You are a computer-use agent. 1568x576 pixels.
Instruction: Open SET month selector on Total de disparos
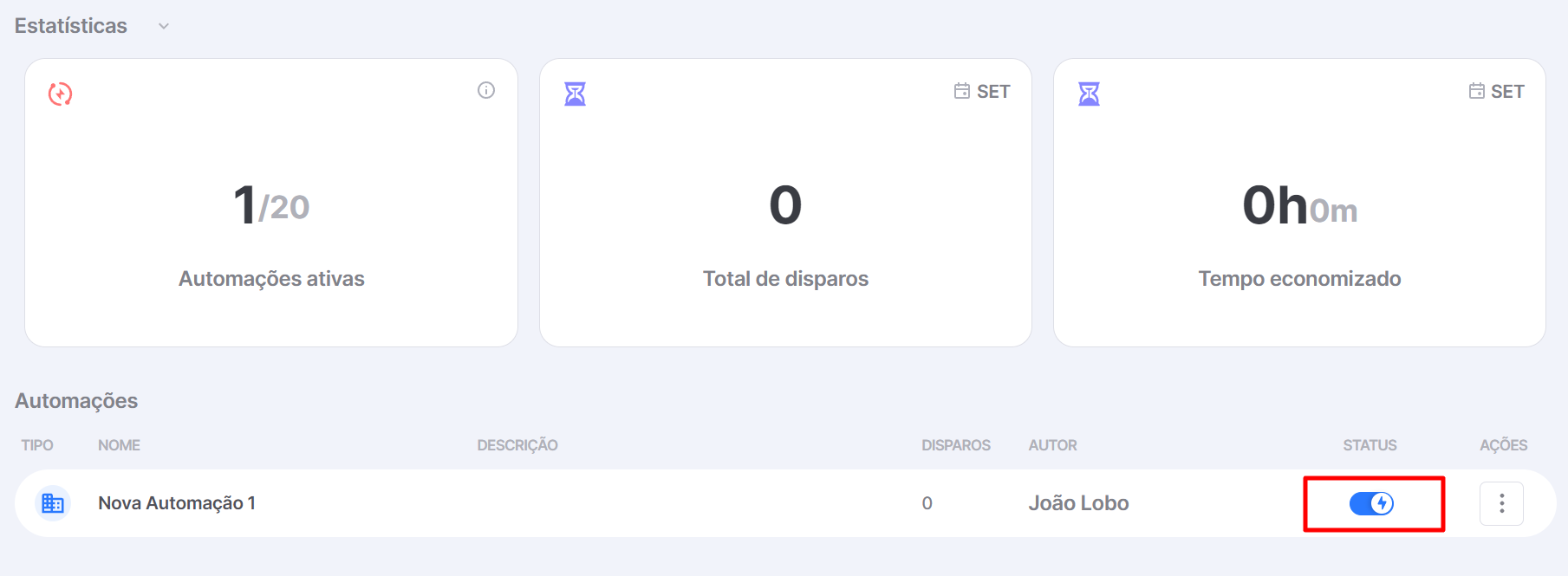[x=982, y=91]
